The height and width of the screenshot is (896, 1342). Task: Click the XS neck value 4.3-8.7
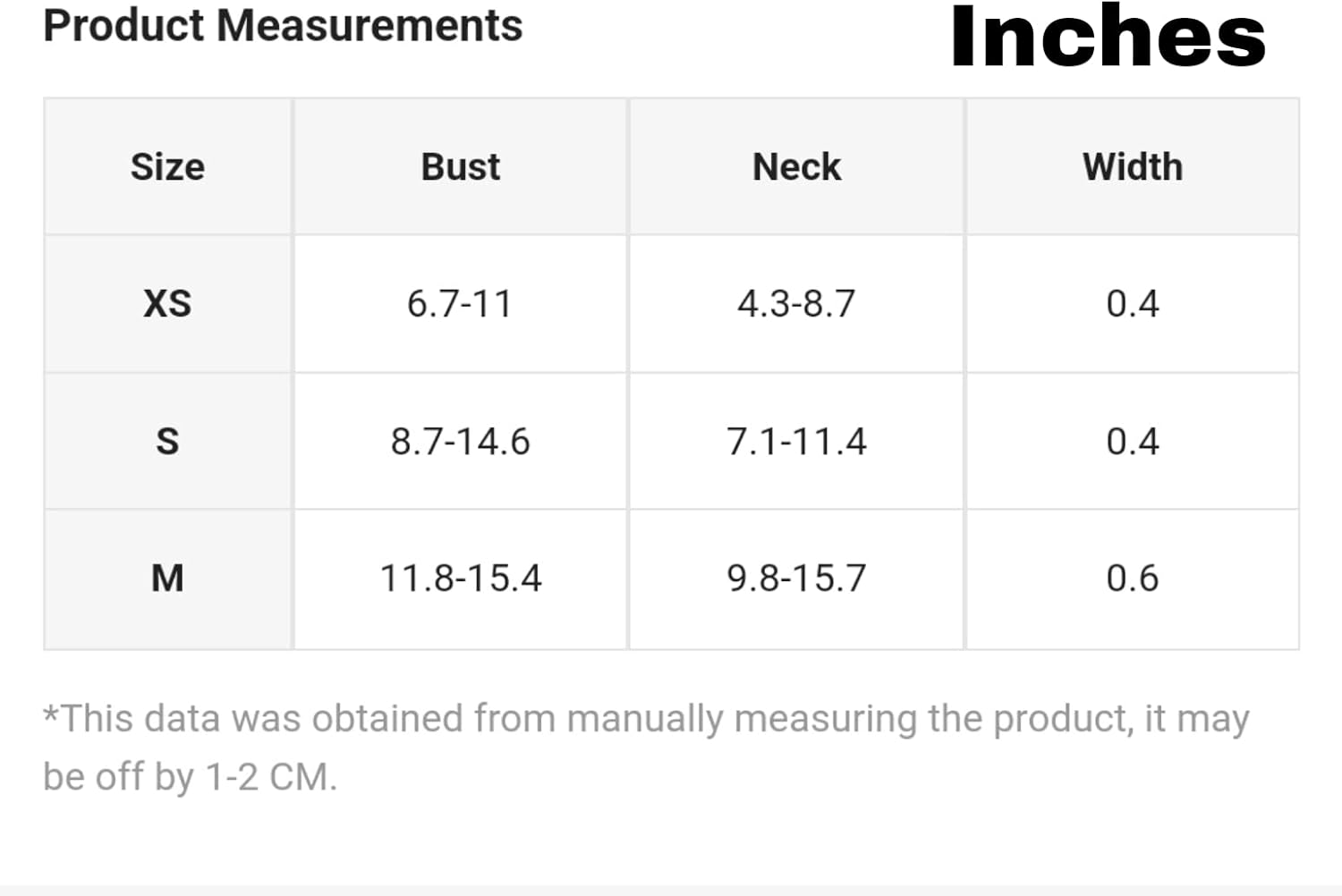(796, 304)
